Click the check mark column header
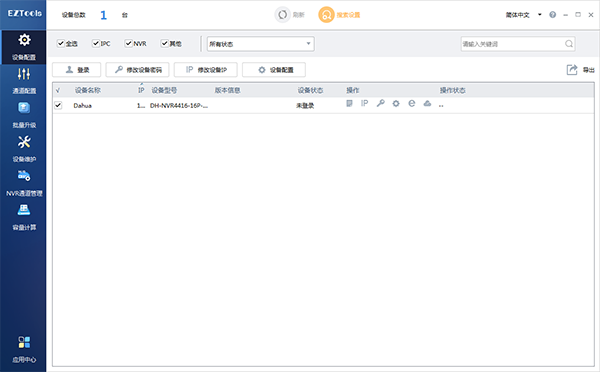The image size is (600, 372). tap(58, 90)
